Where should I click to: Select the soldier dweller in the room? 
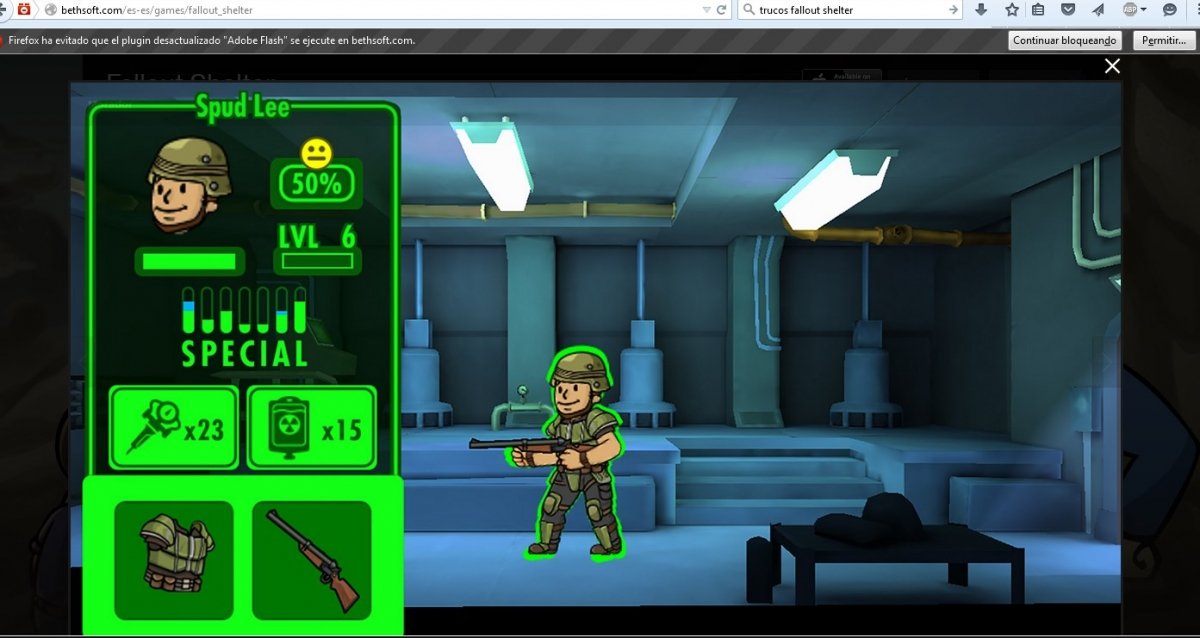point(575,452)
